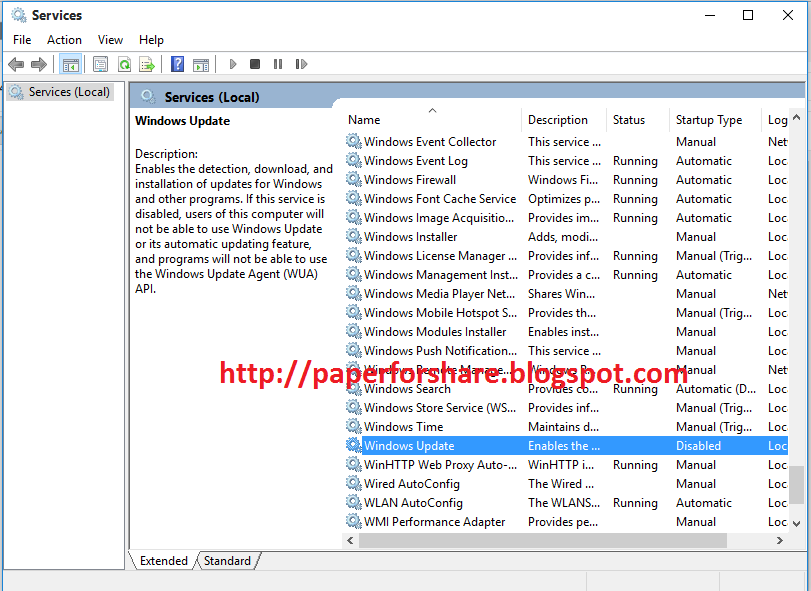
Task: Switch to the Extended tab
Action: click(x=163, y=561)
